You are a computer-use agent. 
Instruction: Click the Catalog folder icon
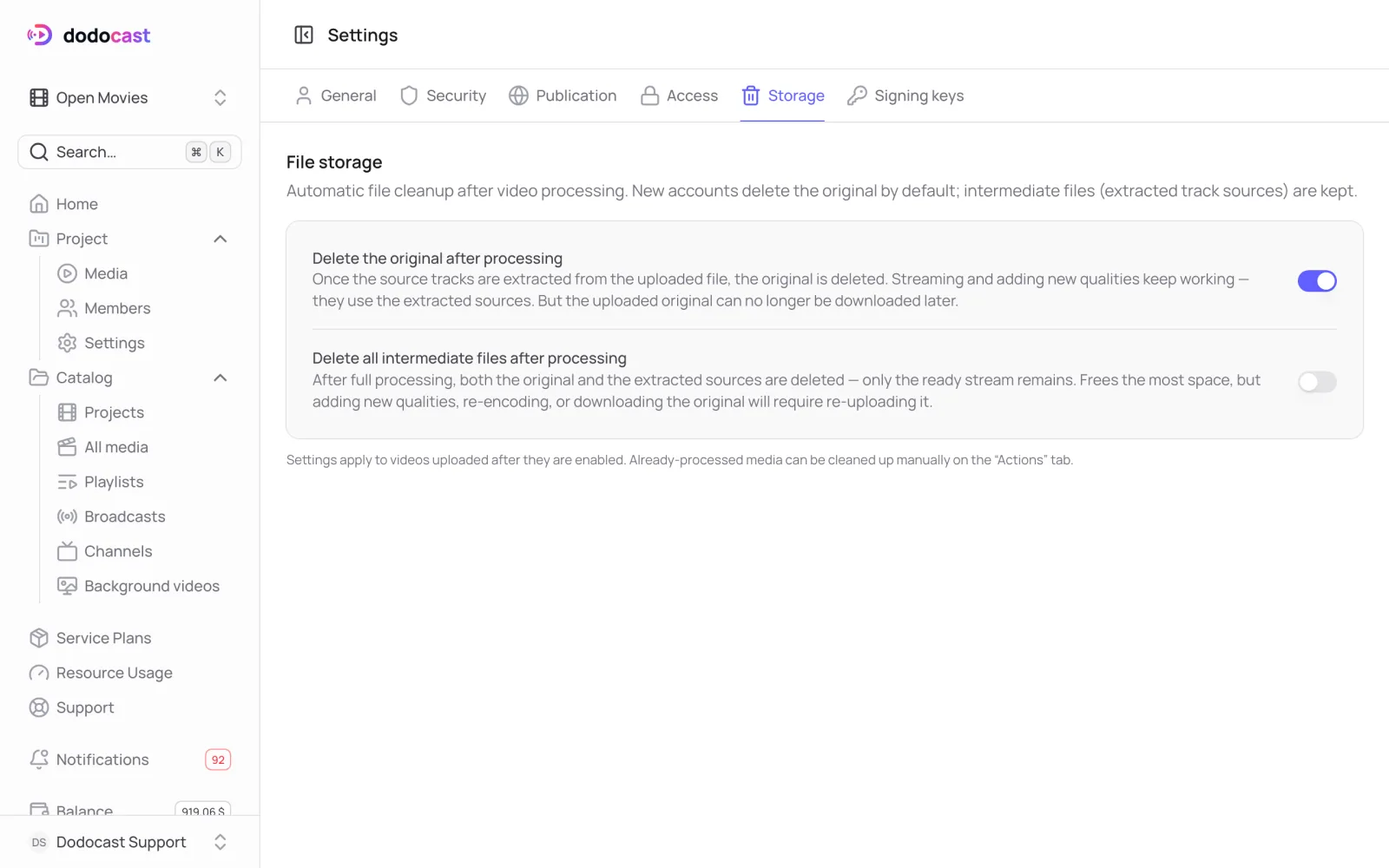(x=39, y=378)
